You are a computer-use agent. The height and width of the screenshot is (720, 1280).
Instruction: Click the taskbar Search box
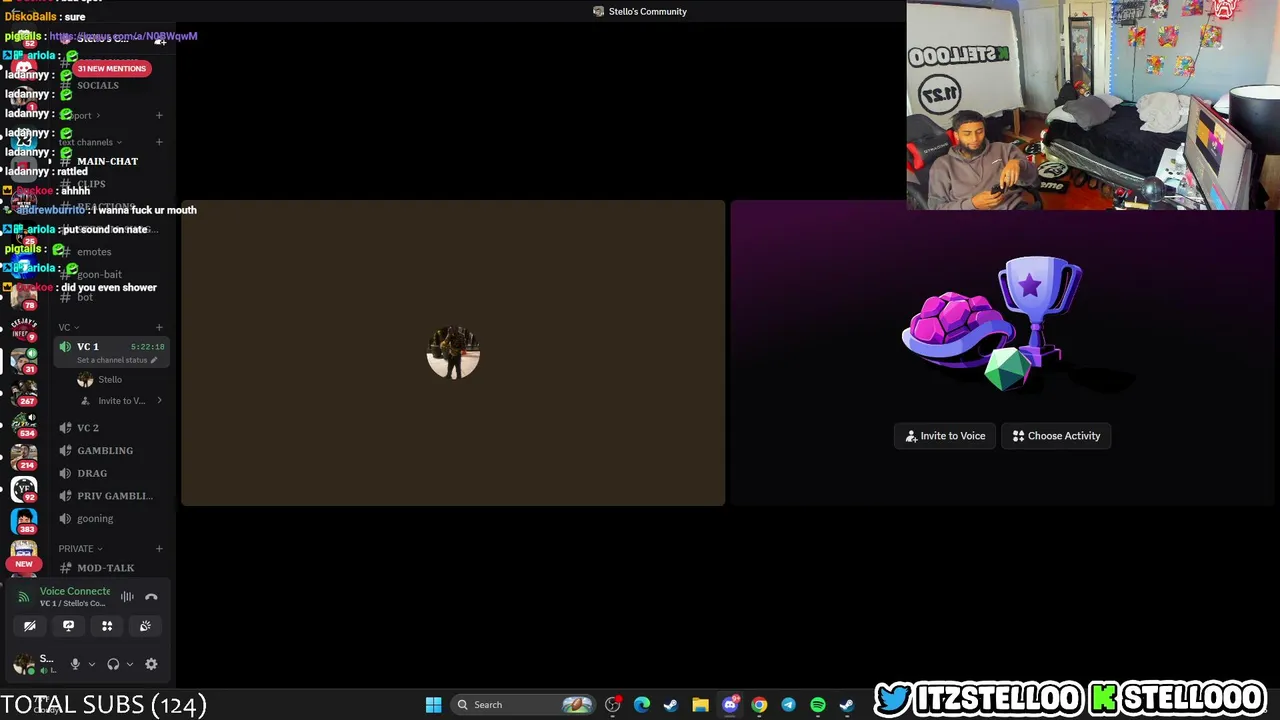tap(522, 705)
